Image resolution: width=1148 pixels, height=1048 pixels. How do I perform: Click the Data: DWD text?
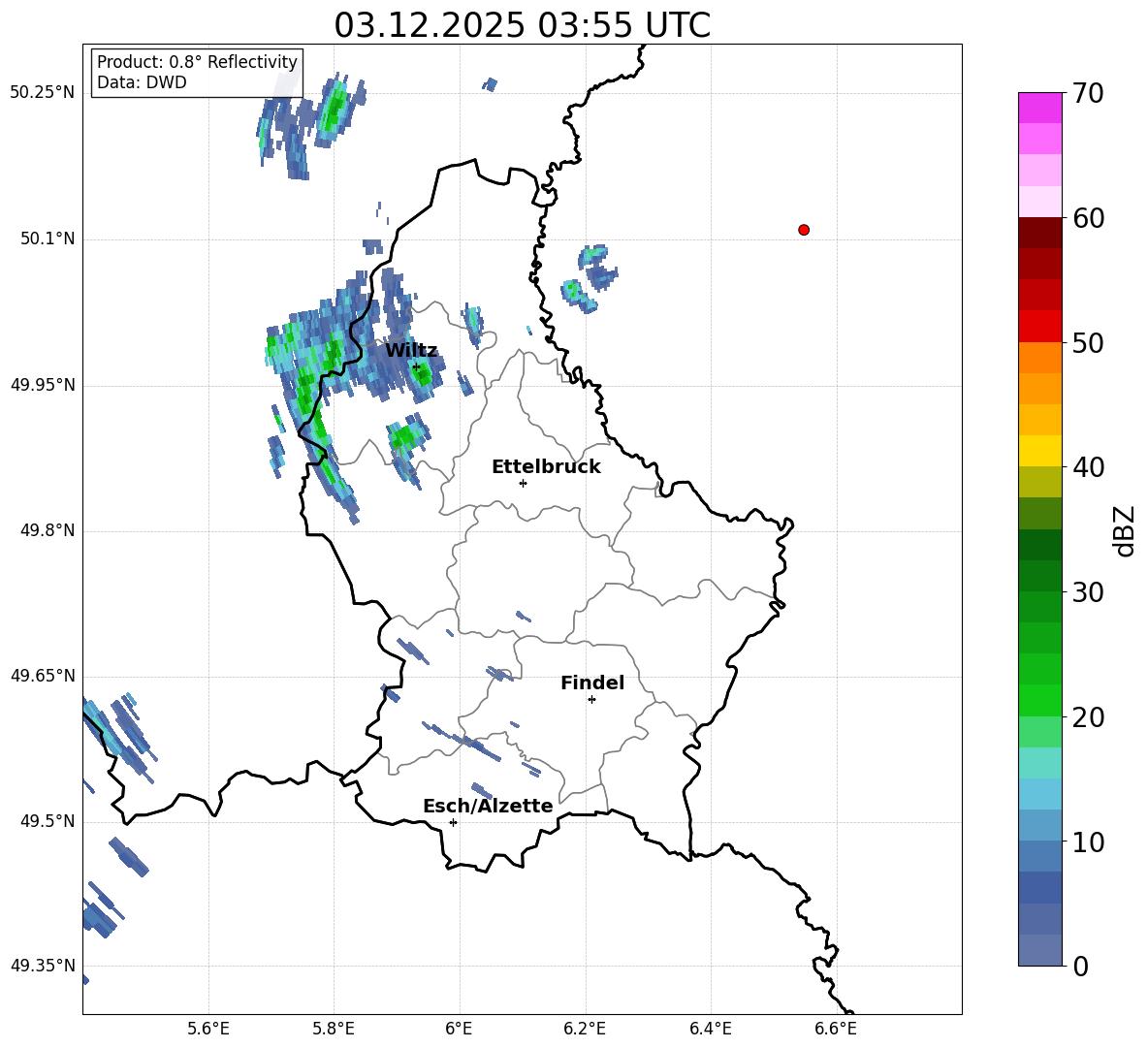pos(142,82)
